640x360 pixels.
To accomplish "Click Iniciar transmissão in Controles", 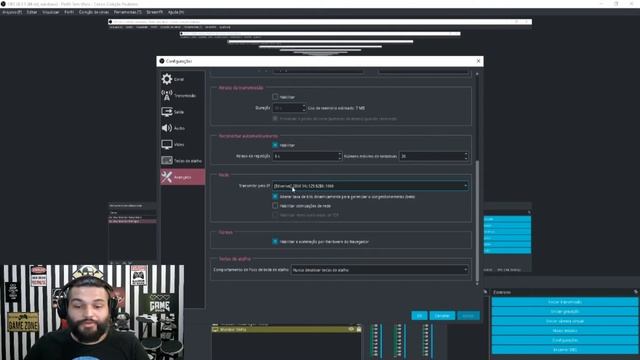I will pyautogui.click(x=564, y=302).
